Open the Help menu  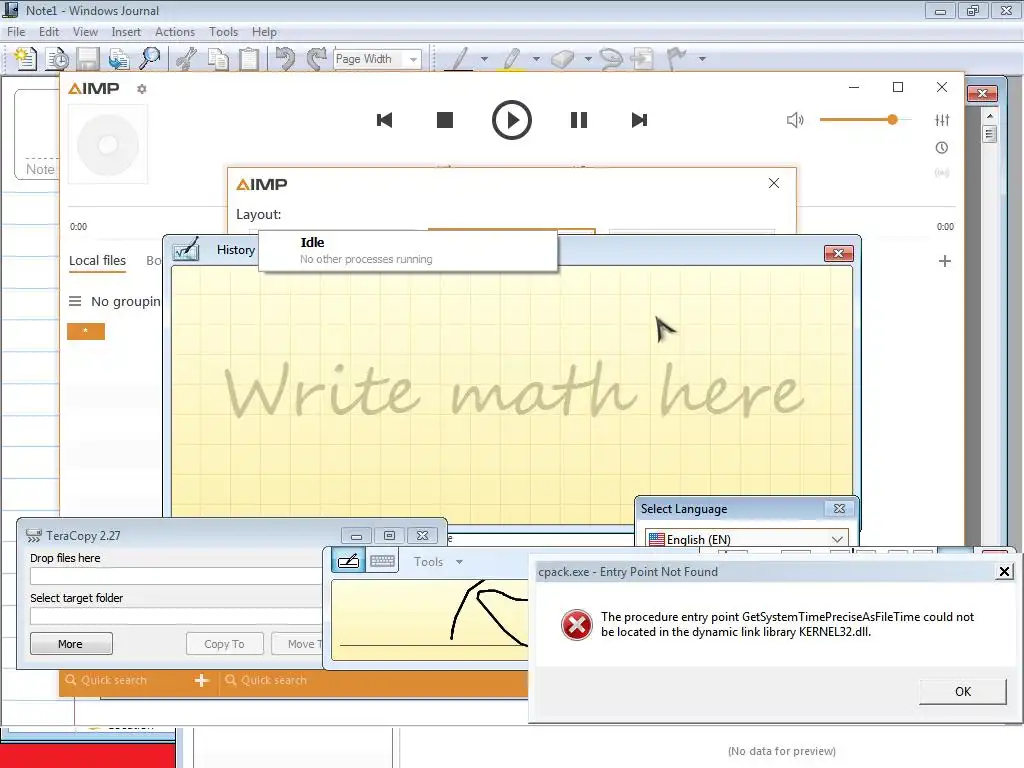(264, 31)
